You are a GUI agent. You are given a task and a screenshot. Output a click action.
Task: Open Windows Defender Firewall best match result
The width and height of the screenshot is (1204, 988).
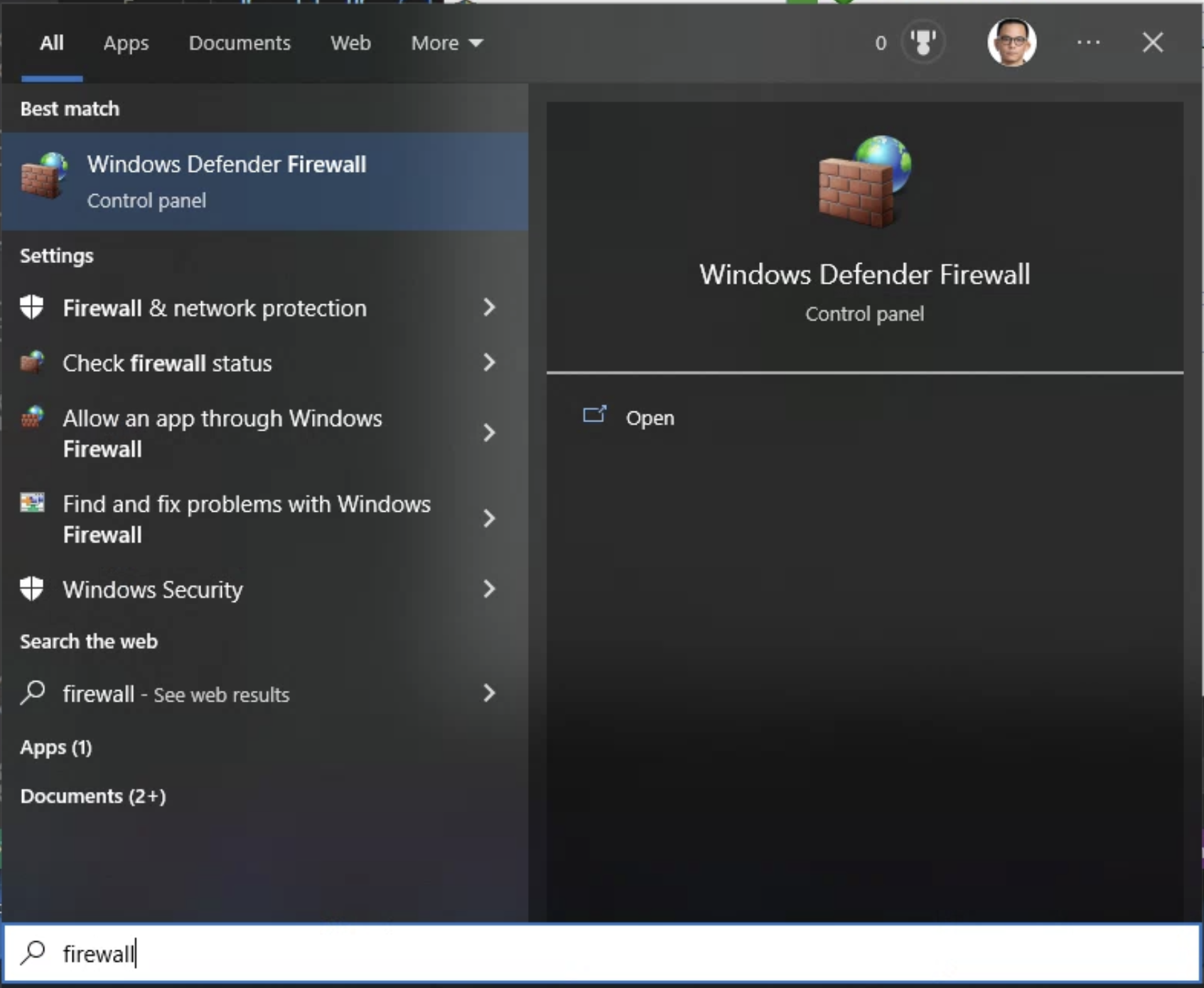(264, 181)
